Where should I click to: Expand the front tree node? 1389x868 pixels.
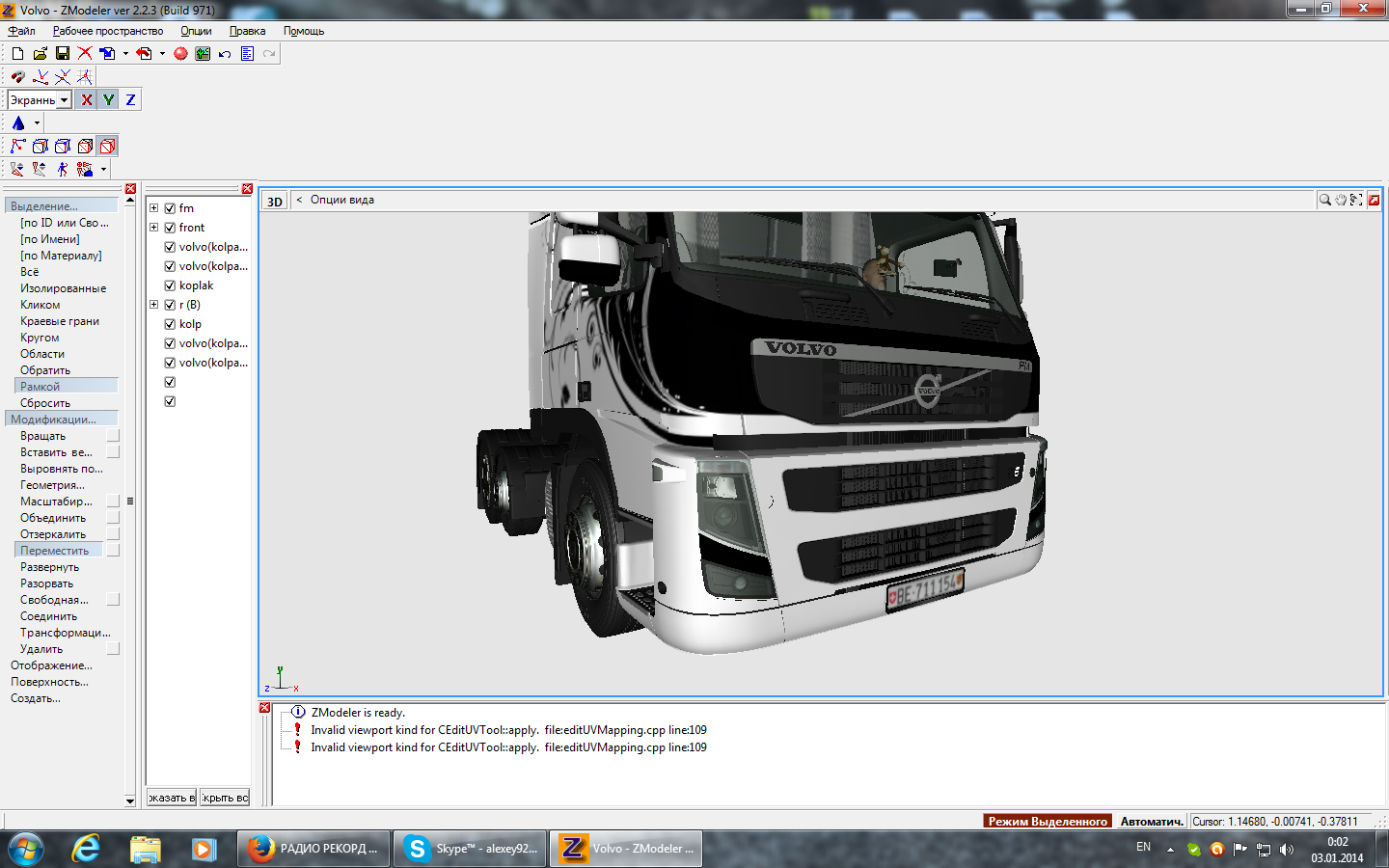[153, 228]
